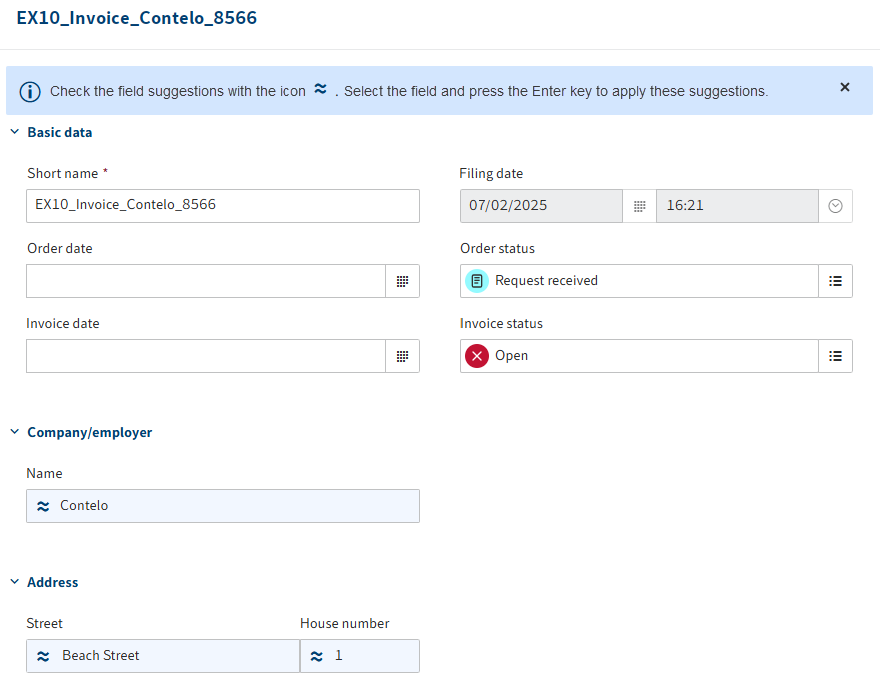Click the Request received status icon

476,281
